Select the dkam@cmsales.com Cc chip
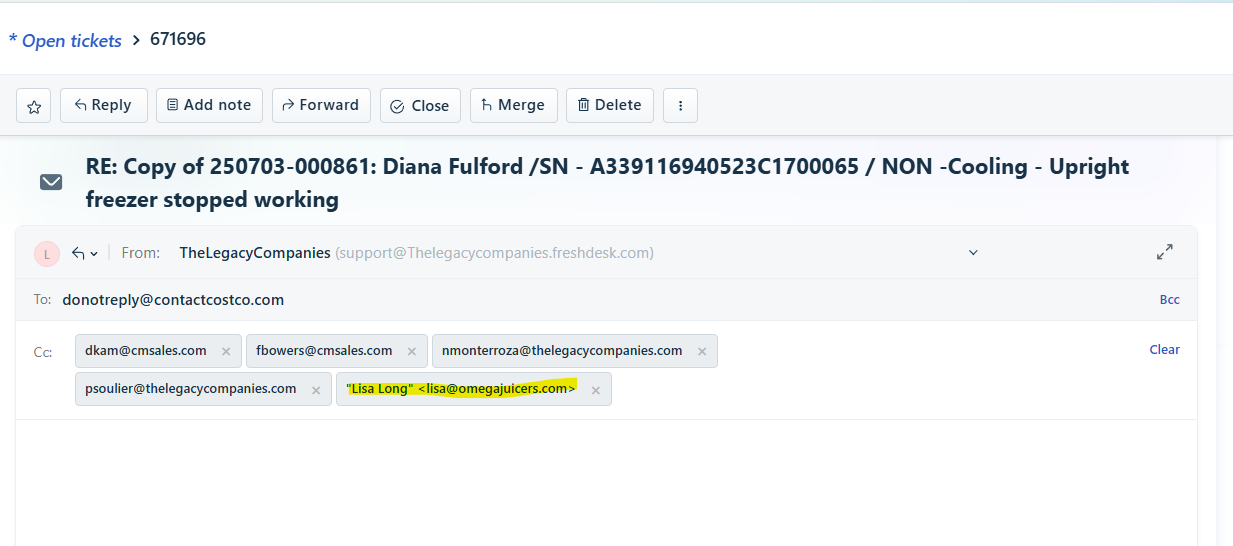The width and height of the screenshot is (1233, 546). [x=158, y=351]
